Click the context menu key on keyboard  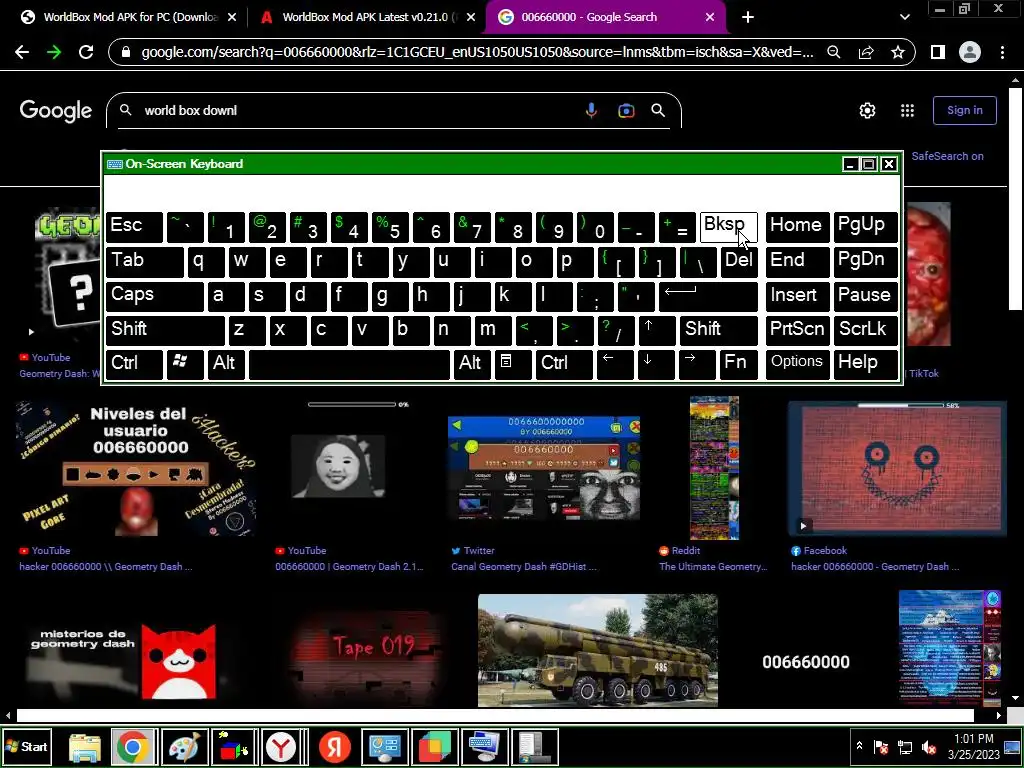click(x=513, y=364)
